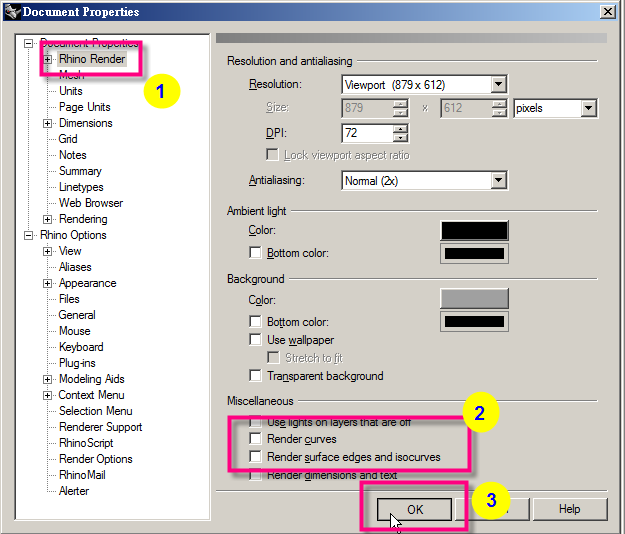Open Ambient light bottom color swatch
Image resolution: width=625 pixels, height=534 pixels.
474,253
